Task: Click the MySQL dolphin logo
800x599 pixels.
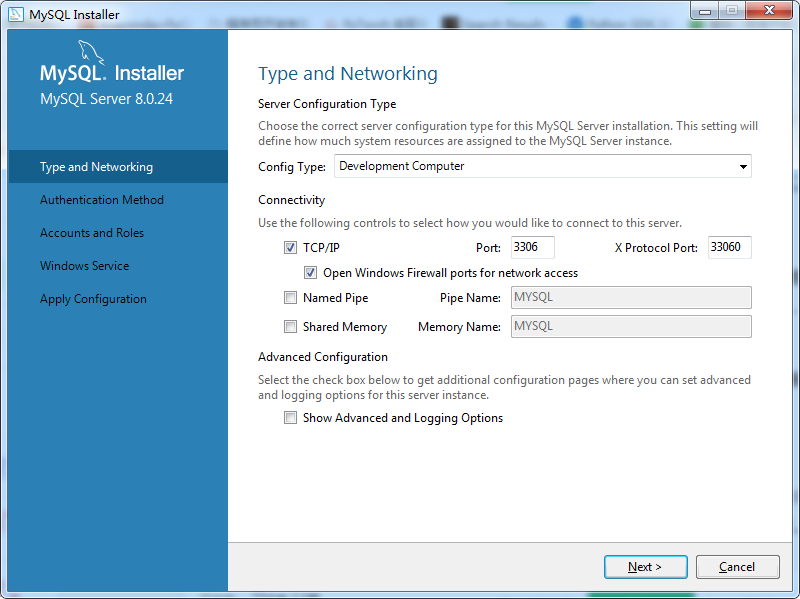Action: click(91, 53)
